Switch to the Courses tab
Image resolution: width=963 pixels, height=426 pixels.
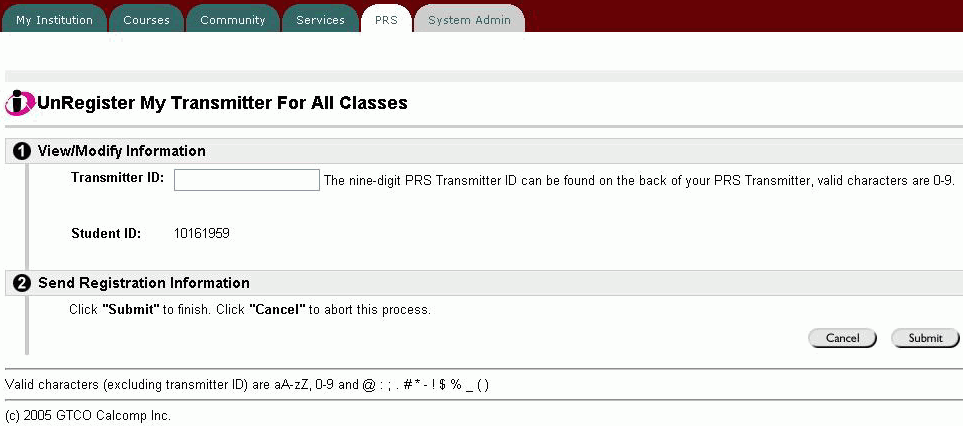pos(146,20)
